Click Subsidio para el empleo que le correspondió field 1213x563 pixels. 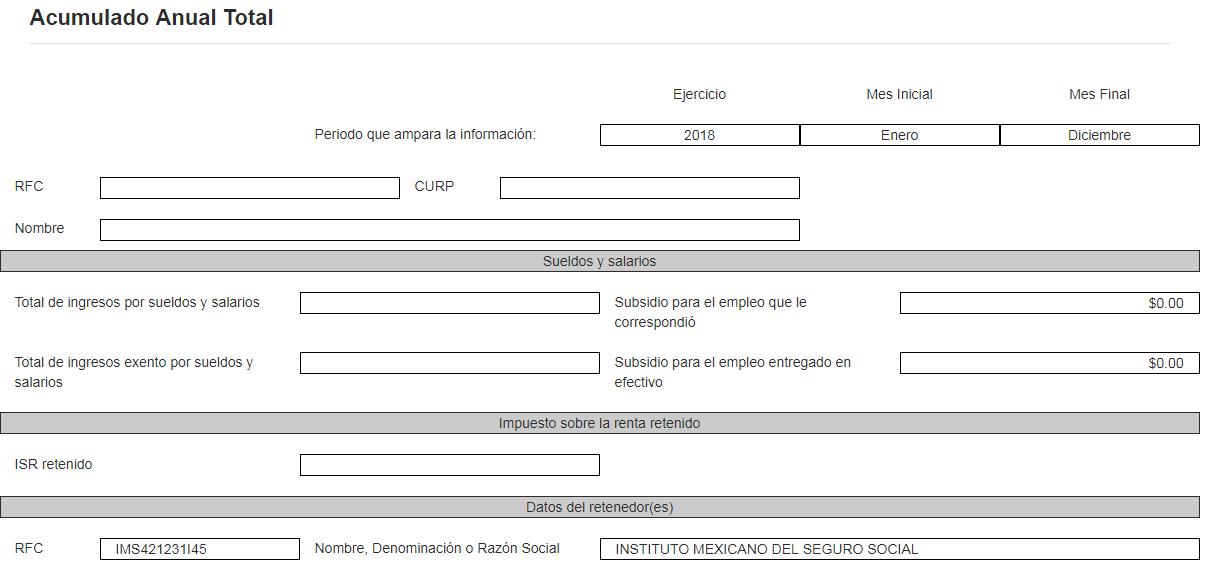click(x=1050, y=303)
